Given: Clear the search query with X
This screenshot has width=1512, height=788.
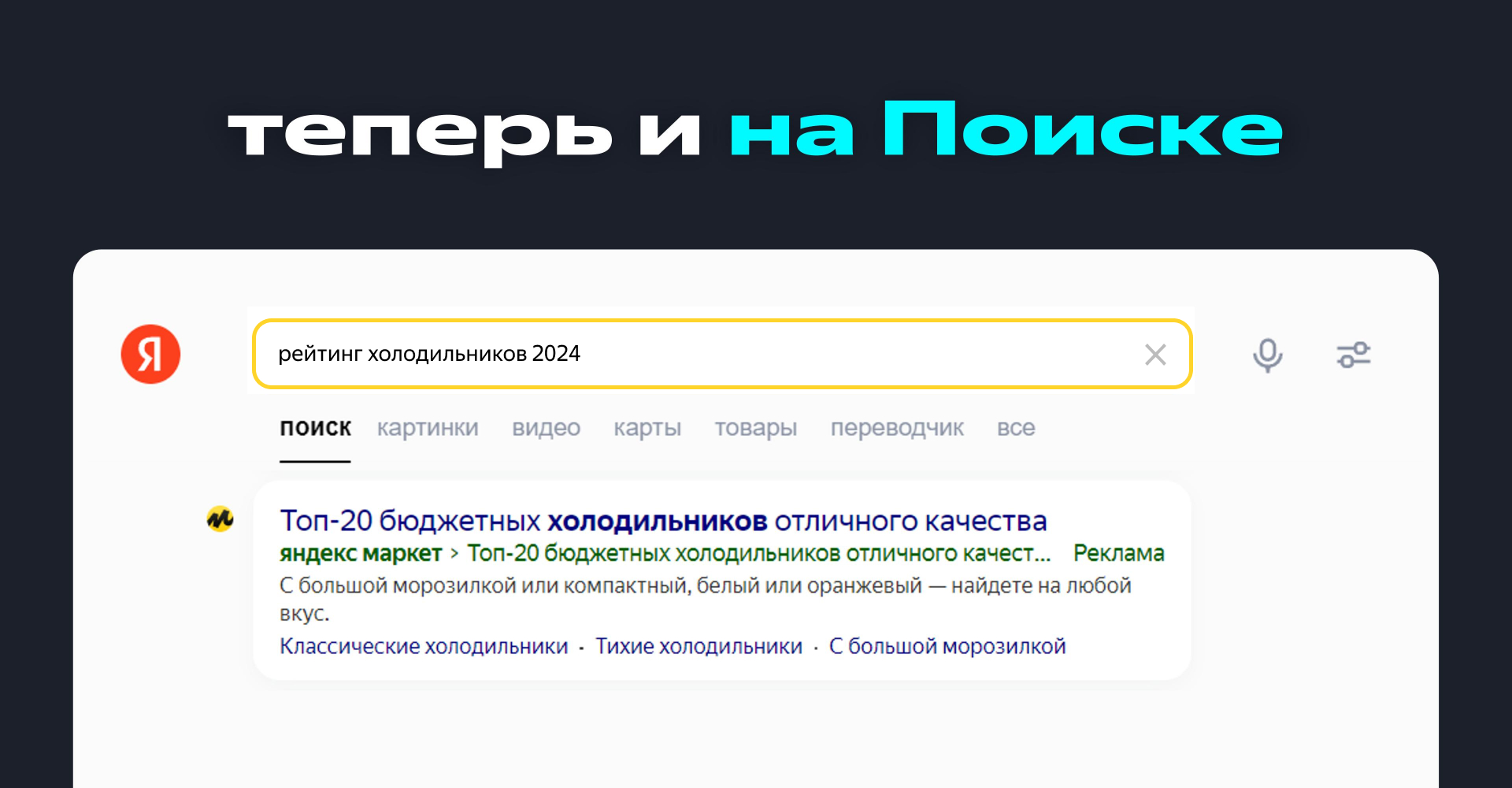Looking at the screenshot, I should click(1155, 355).
